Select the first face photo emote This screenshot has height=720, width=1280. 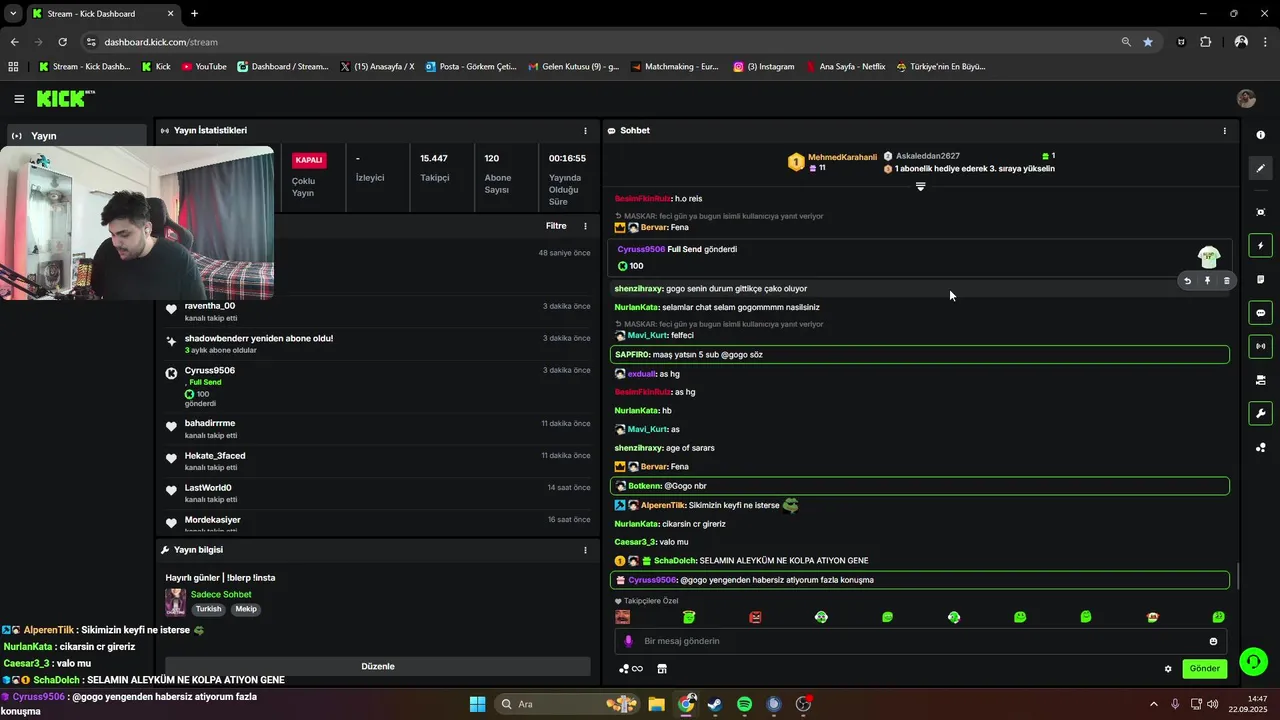pos(622,617)
